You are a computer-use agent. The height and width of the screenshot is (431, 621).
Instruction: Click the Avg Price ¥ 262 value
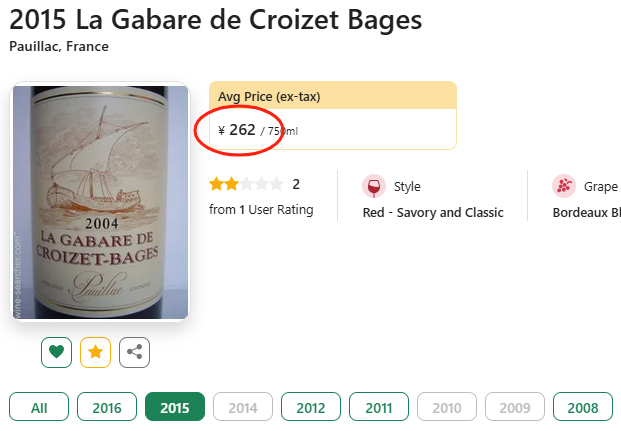tap(243, 129)
